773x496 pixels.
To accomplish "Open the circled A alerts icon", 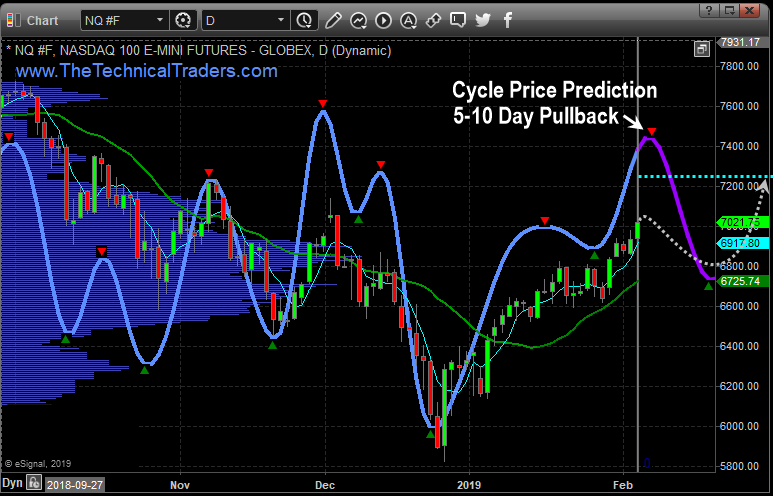I will 408,20.
